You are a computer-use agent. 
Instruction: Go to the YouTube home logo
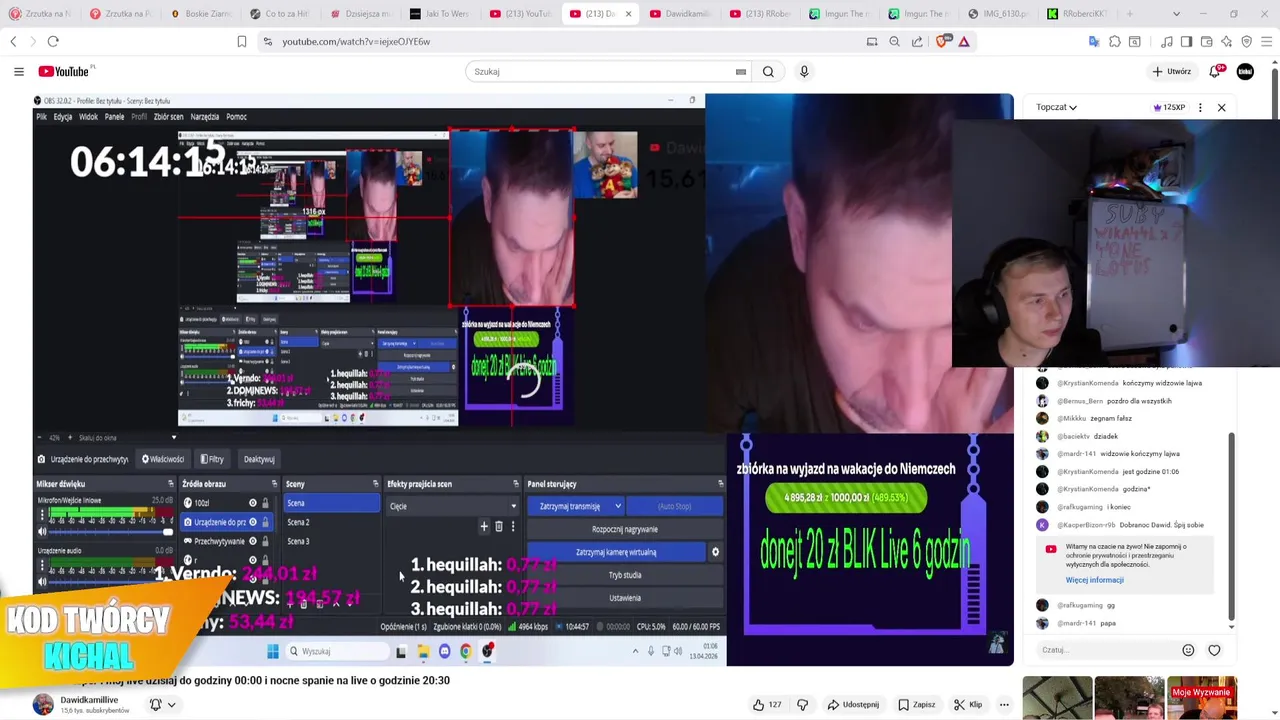(66, 71)
